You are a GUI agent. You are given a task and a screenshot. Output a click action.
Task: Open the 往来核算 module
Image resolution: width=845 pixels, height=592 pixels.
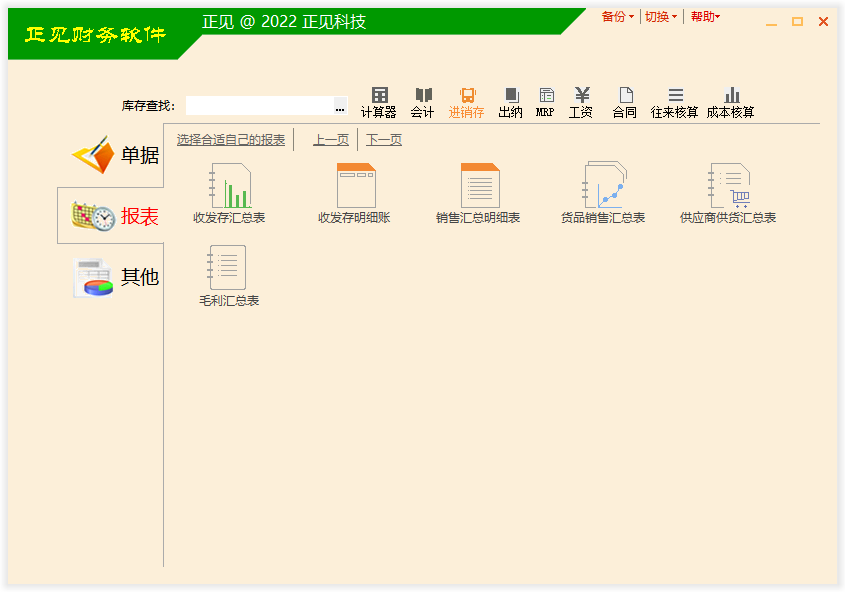(675, 103)
